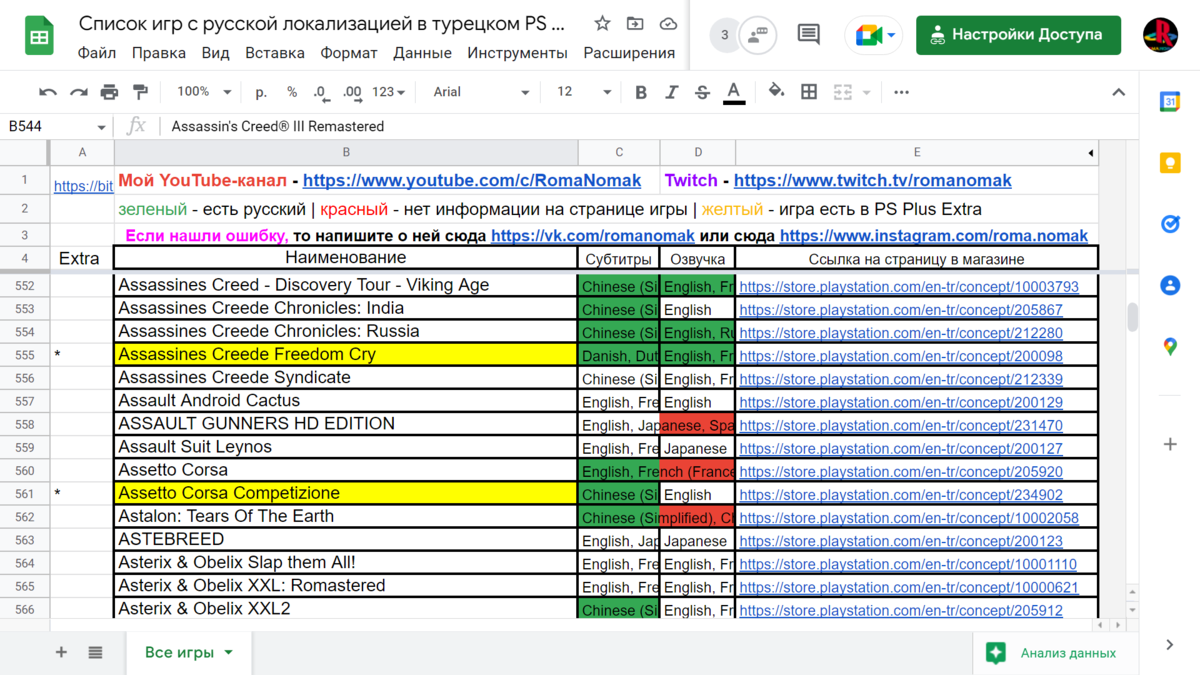Toggle italic formatting
This screenshot has width=1200, height=675.
(x=672, y=92)
